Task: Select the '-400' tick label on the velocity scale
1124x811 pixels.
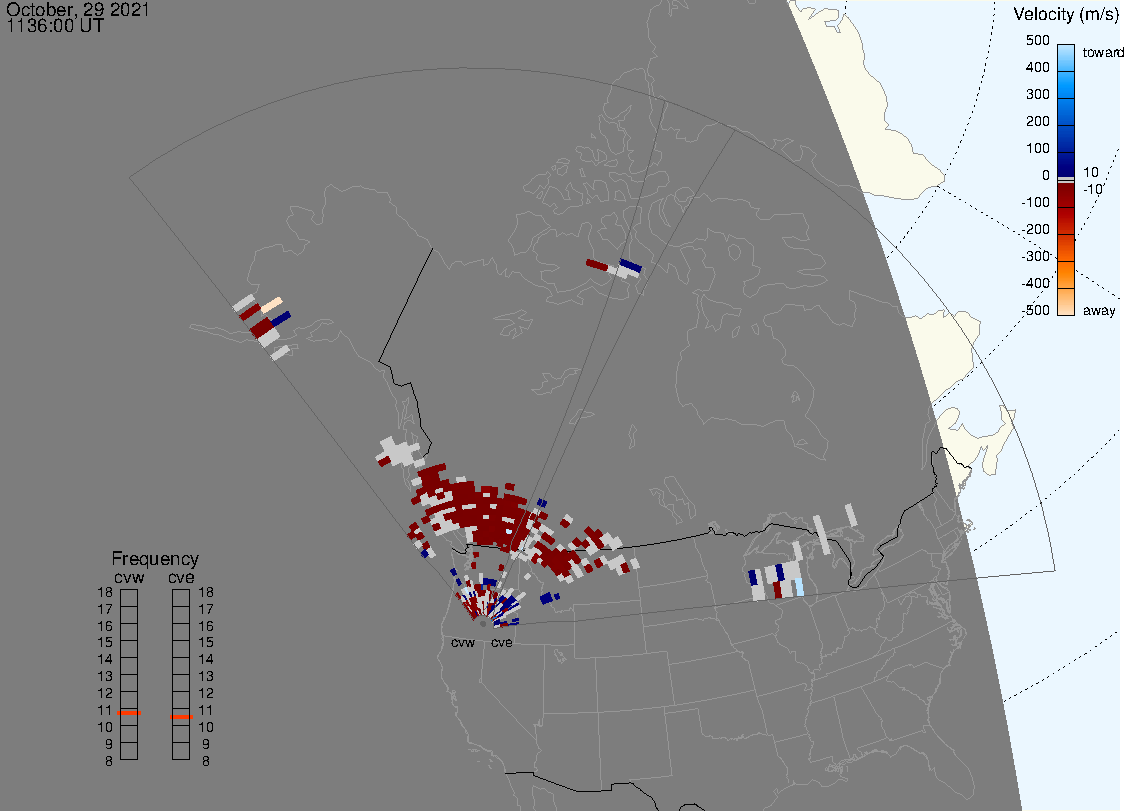Action: [x=1035, y=283]
